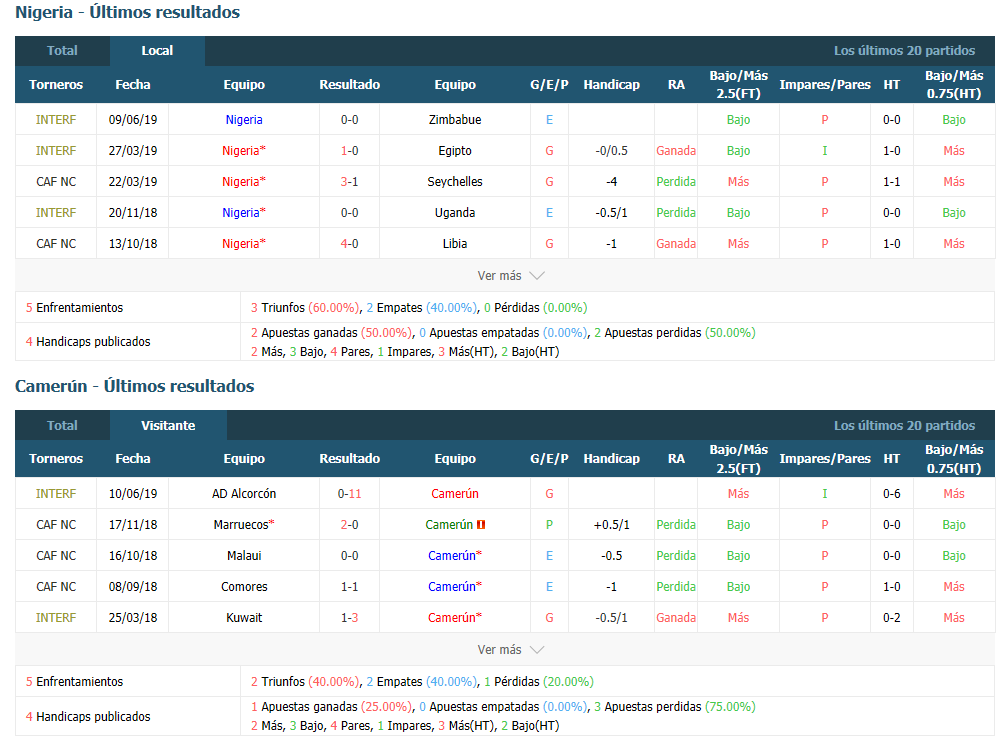Click Ganada in the Kuwait row

[x=676, y=618]
